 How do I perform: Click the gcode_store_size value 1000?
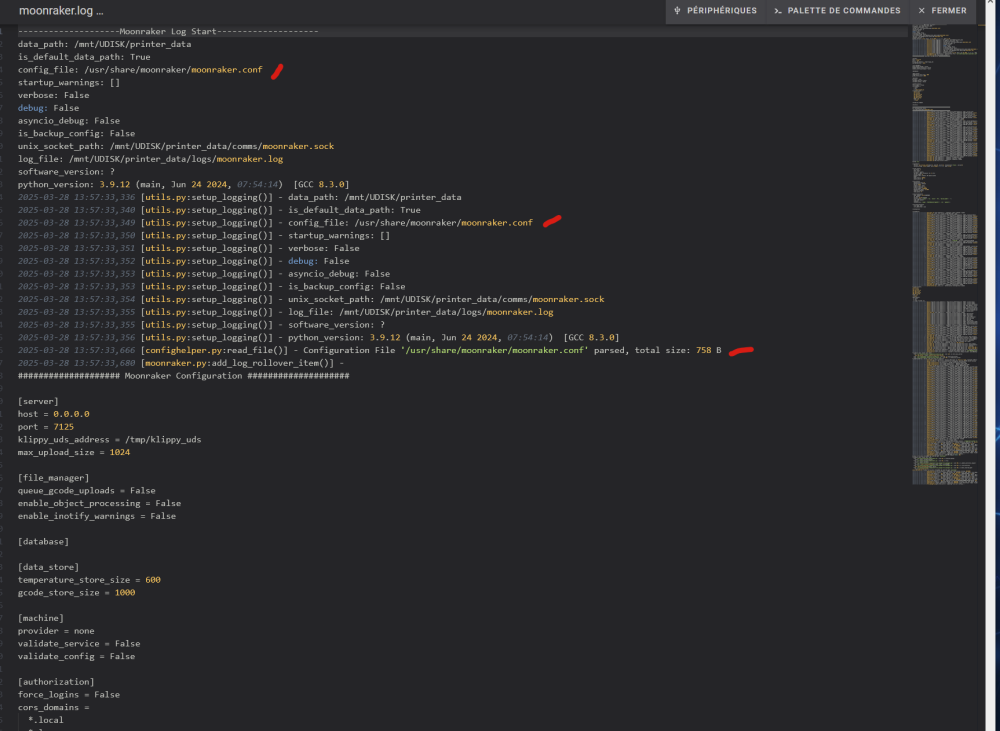124,593
